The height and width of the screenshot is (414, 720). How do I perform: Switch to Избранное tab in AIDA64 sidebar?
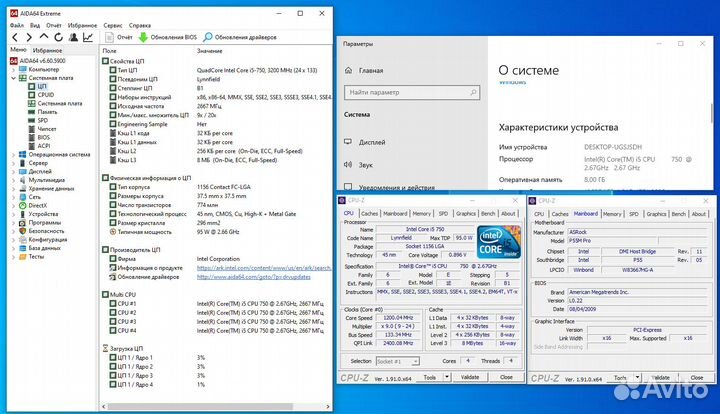coord(47,50)
